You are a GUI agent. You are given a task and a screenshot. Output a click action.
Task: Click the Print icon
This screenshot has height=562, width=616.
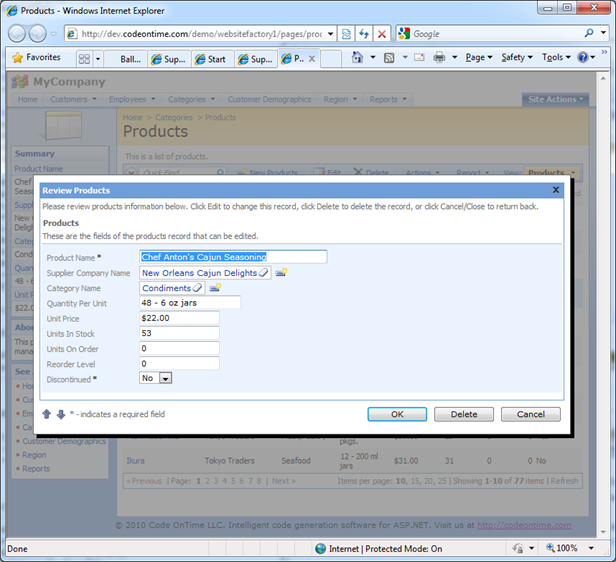(x=439, y=58)
